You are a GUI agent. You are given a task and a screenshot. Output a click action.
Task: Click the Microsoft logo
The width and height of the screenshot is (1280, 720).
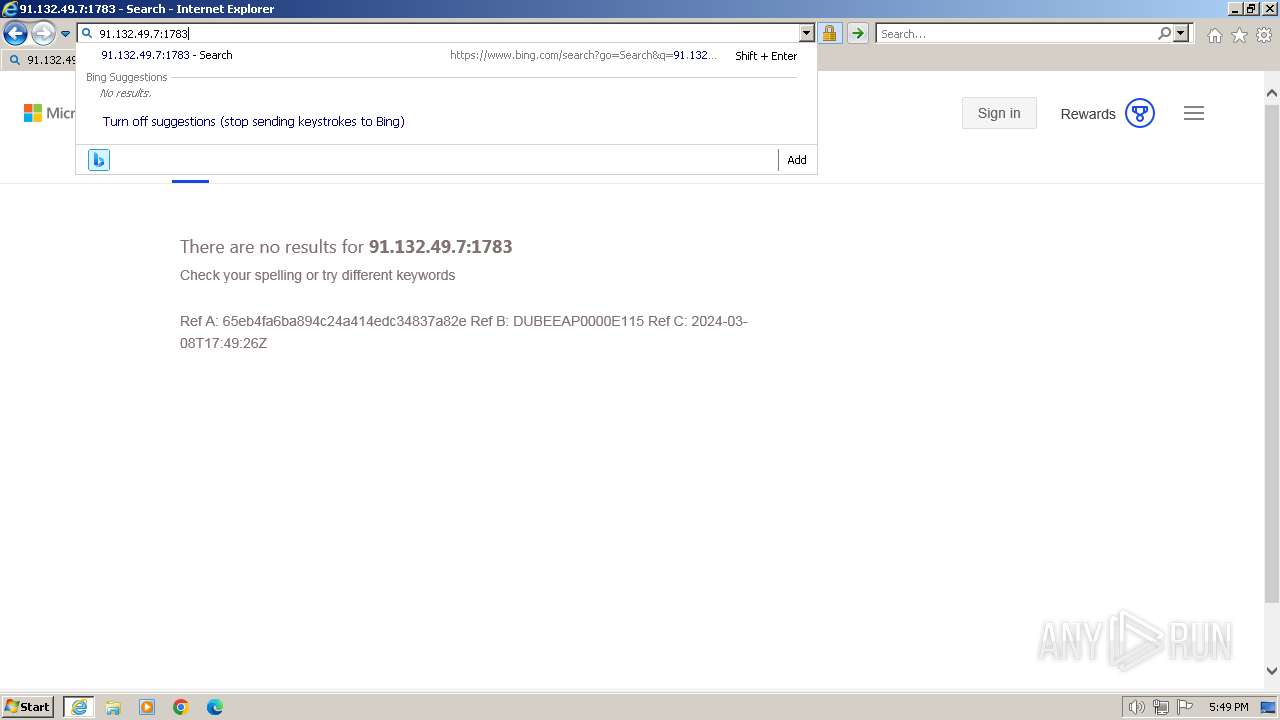[49, 113]
